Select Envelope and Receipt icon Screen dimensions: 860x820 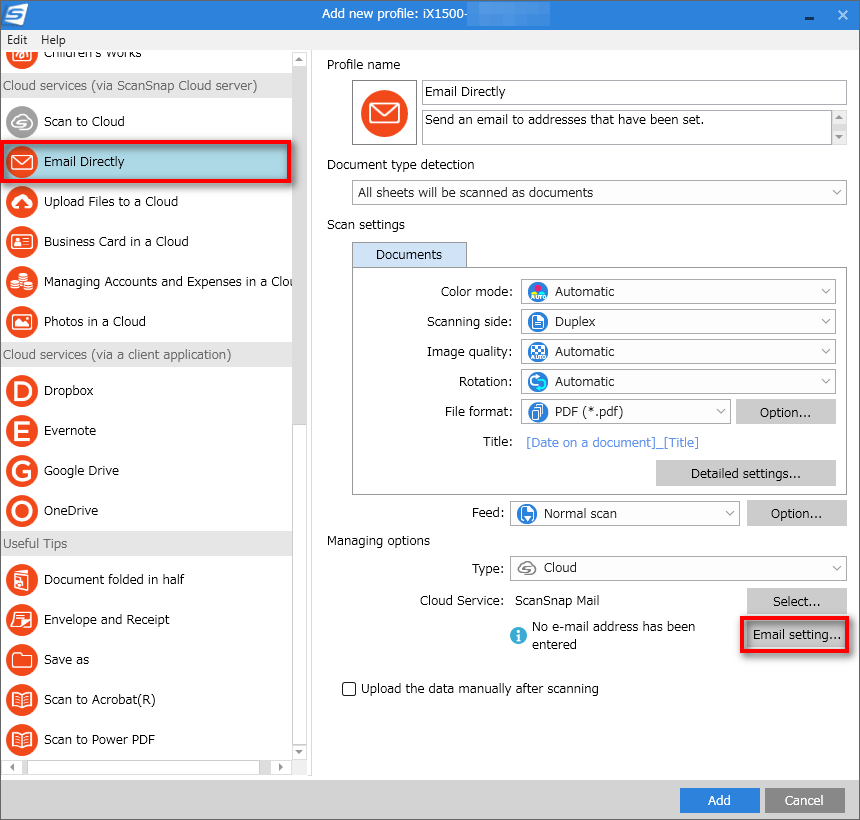click(22, 620)
